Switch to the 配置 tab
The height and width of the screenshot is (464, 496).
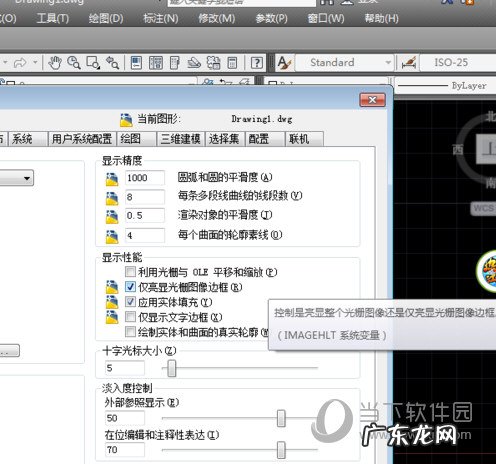tap(265, 139)
